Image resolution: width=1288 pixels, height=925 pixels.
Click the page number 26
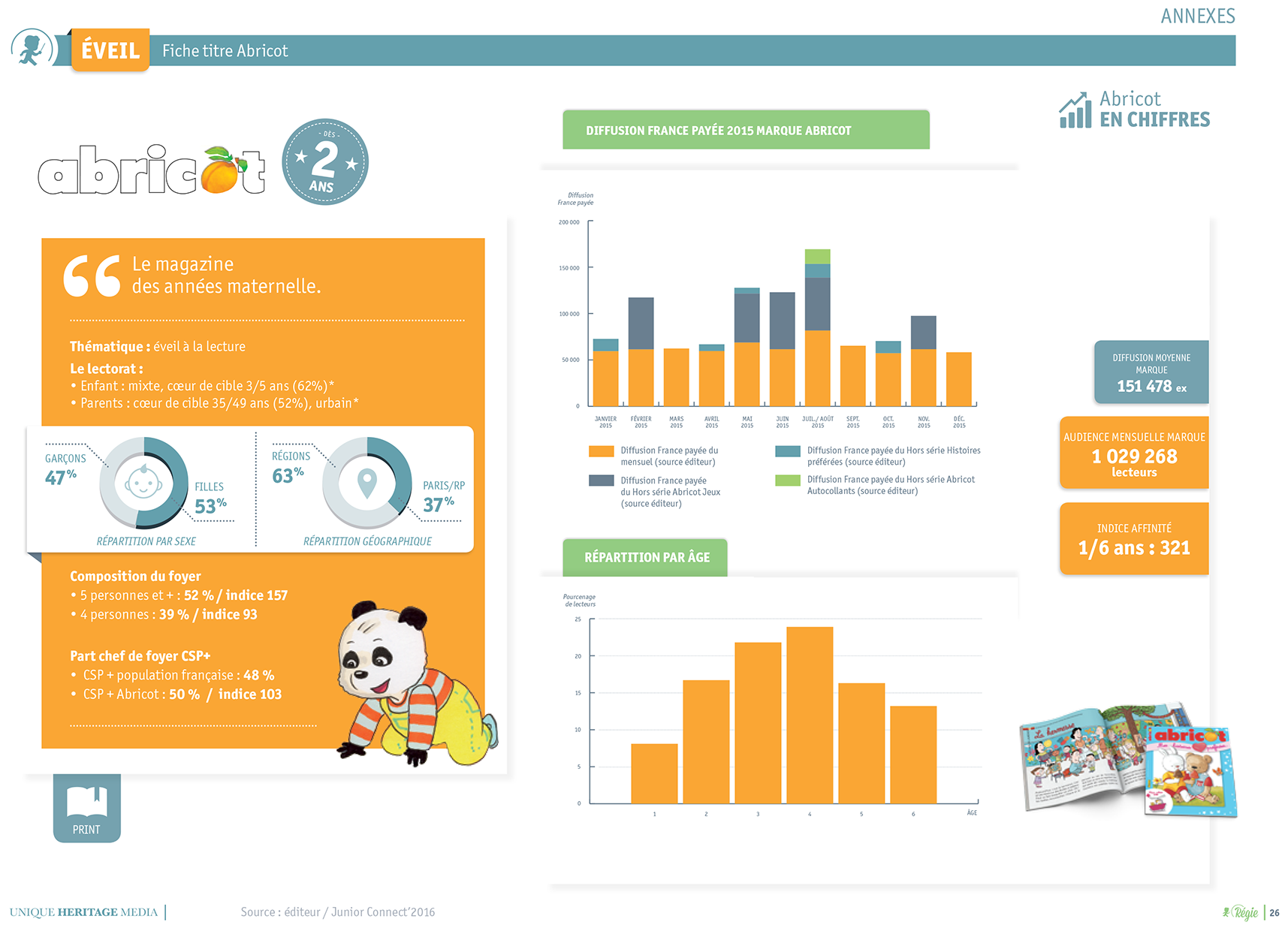click(x=1274, y=913)
